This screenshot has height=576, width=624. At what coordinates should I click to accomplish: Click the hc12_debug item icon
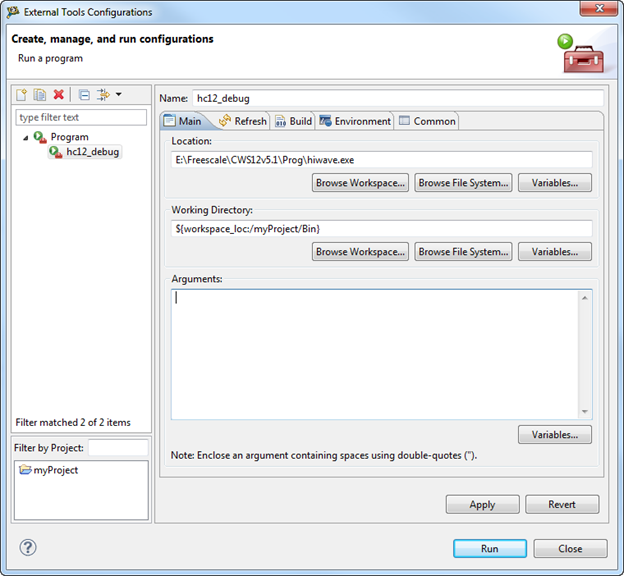(55, 152)
